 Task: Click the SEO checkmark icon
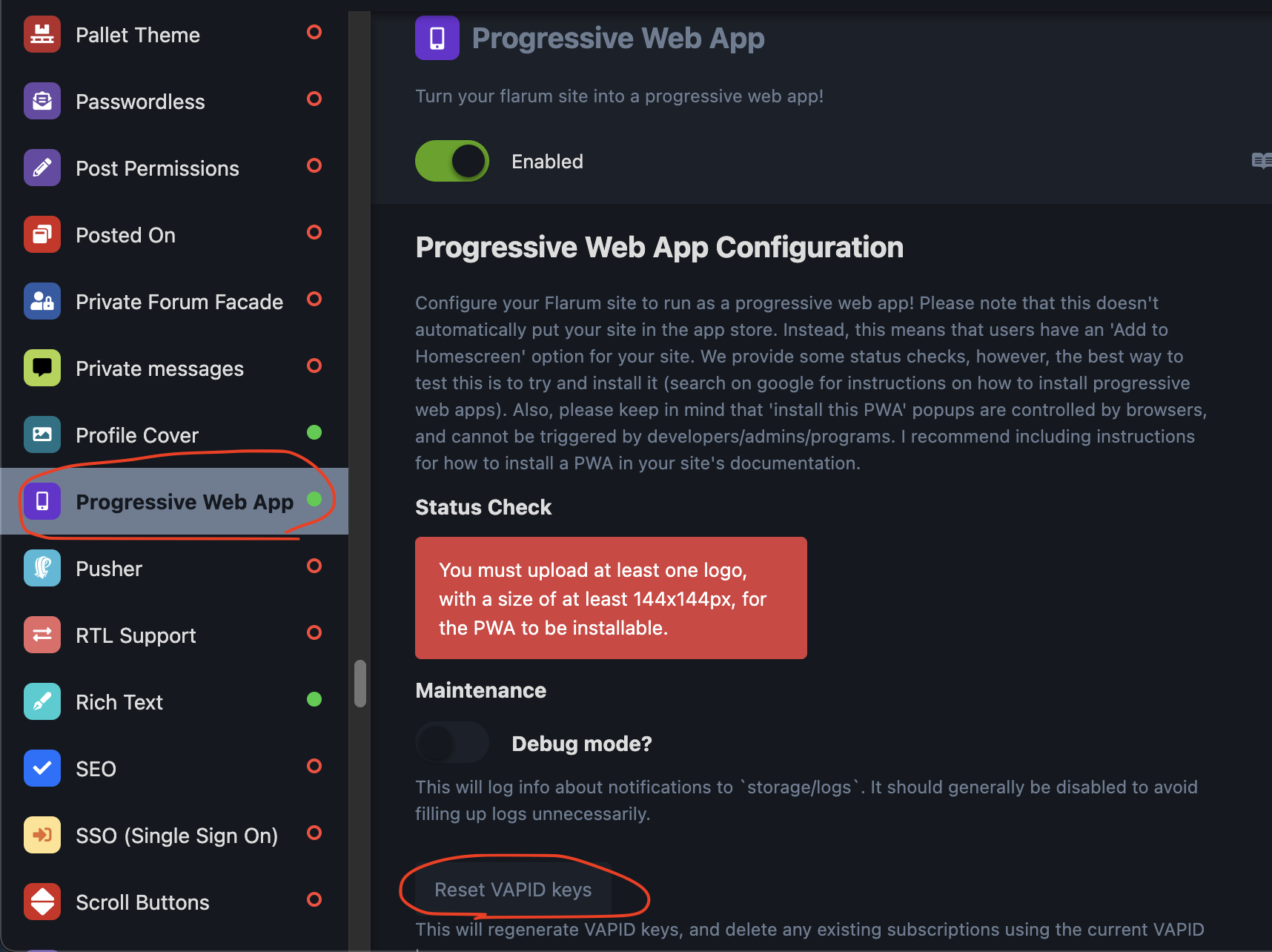(x=42, y=769)
